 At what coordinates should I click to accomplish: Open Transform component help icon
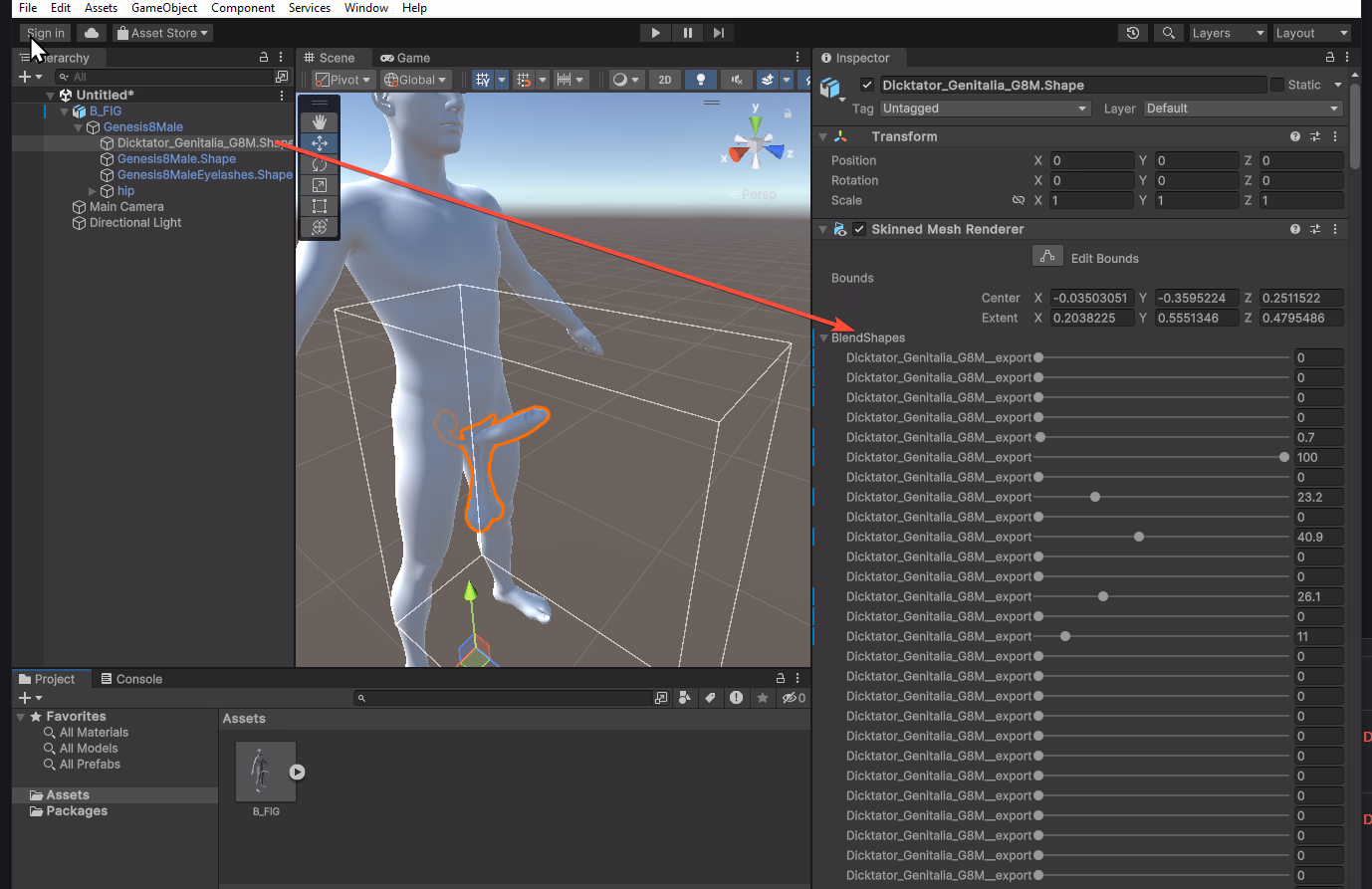point(1295,136)
